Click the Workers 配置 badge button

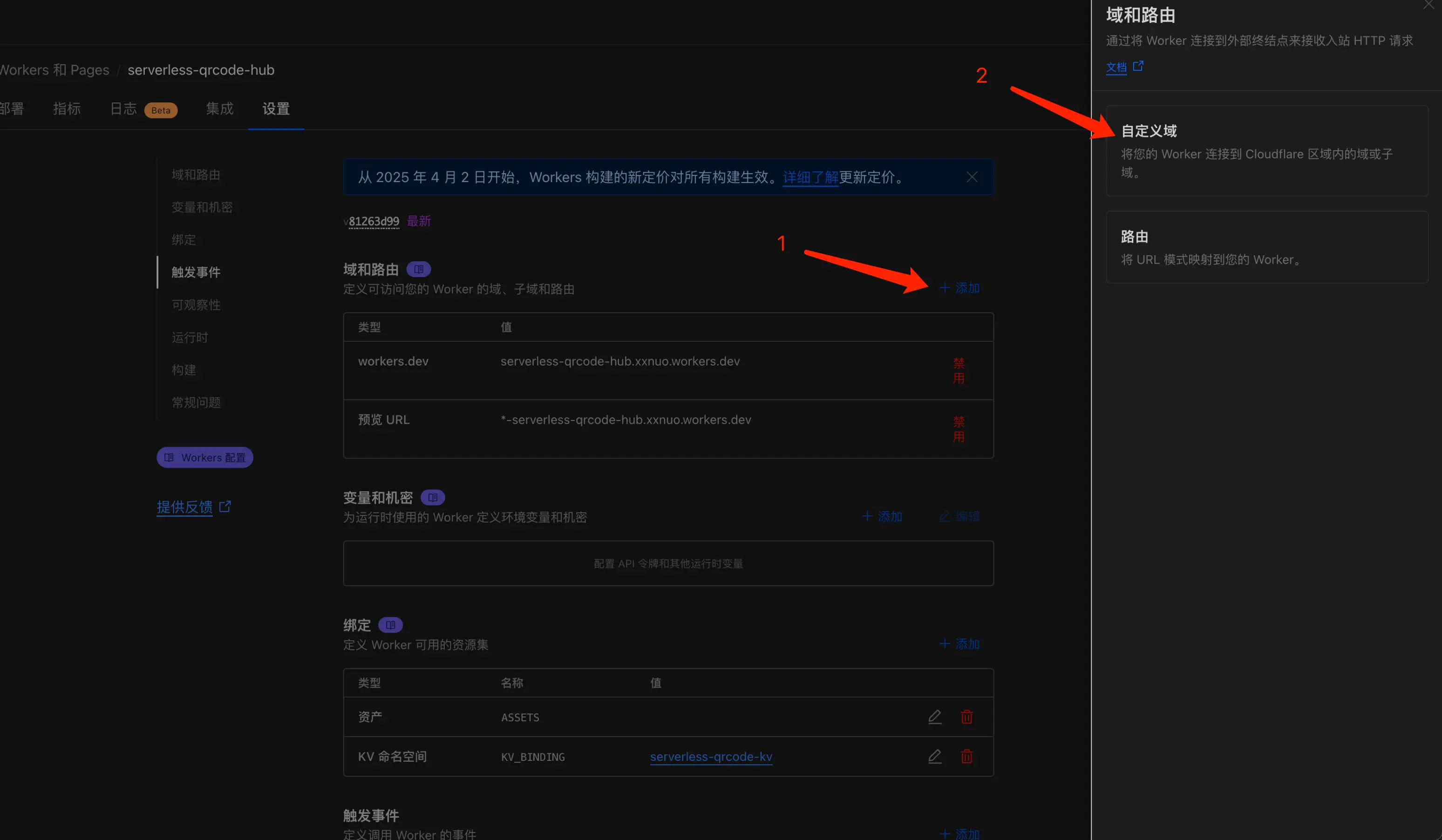204,457
